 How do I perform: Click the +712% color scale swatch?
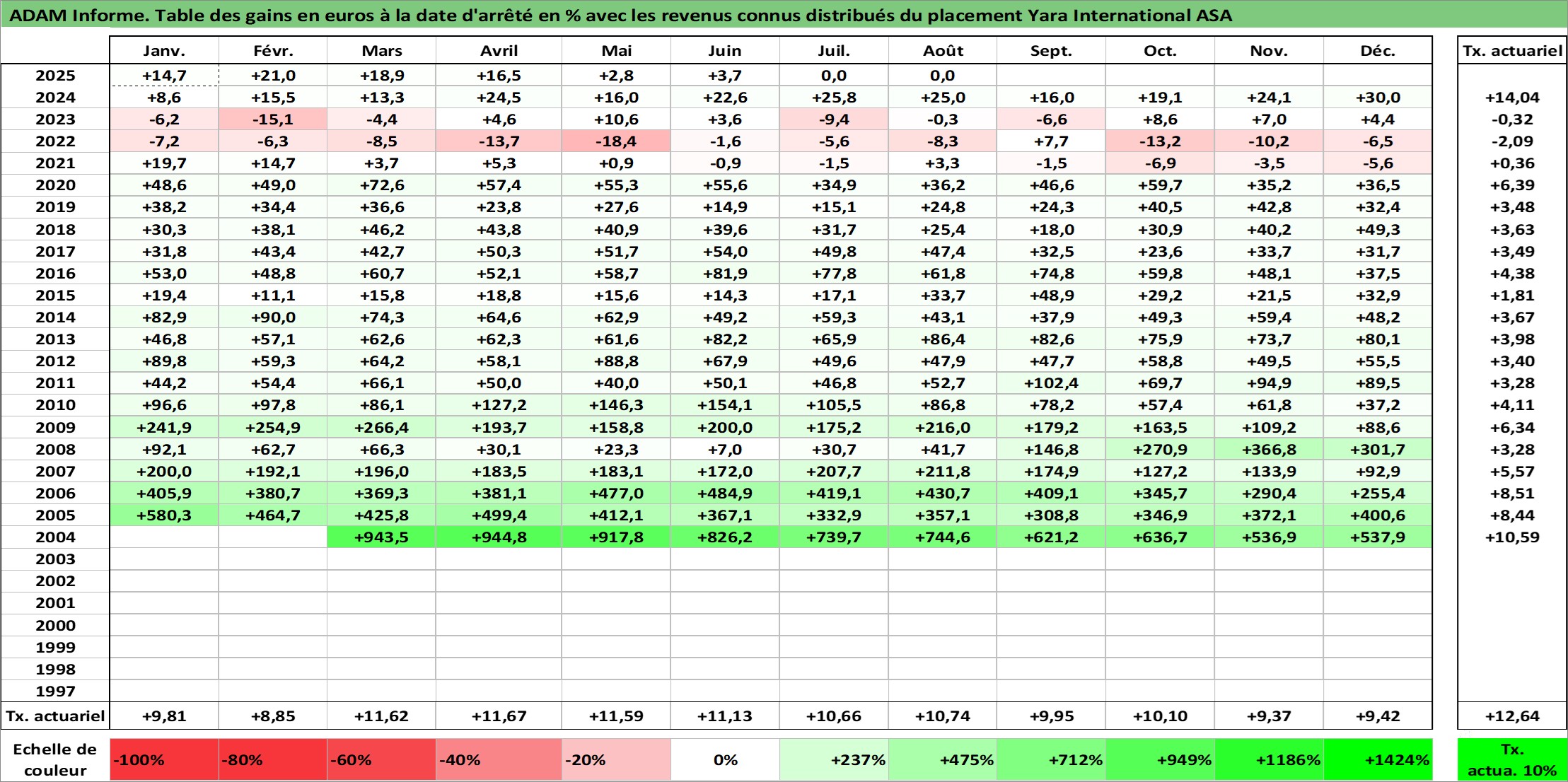tap(1051, 760)
